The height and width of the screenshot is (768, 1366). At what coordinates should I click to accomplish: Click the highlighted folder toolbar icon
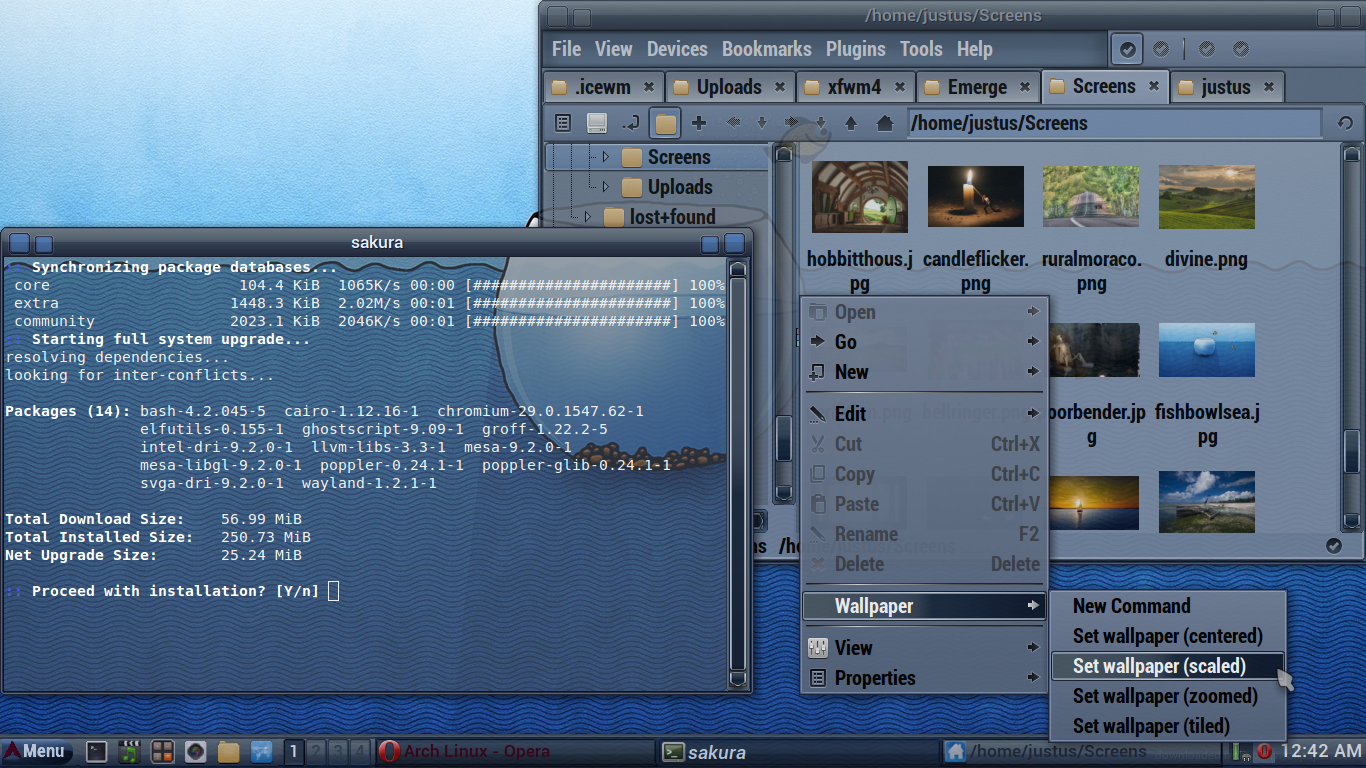pos(665,123)
